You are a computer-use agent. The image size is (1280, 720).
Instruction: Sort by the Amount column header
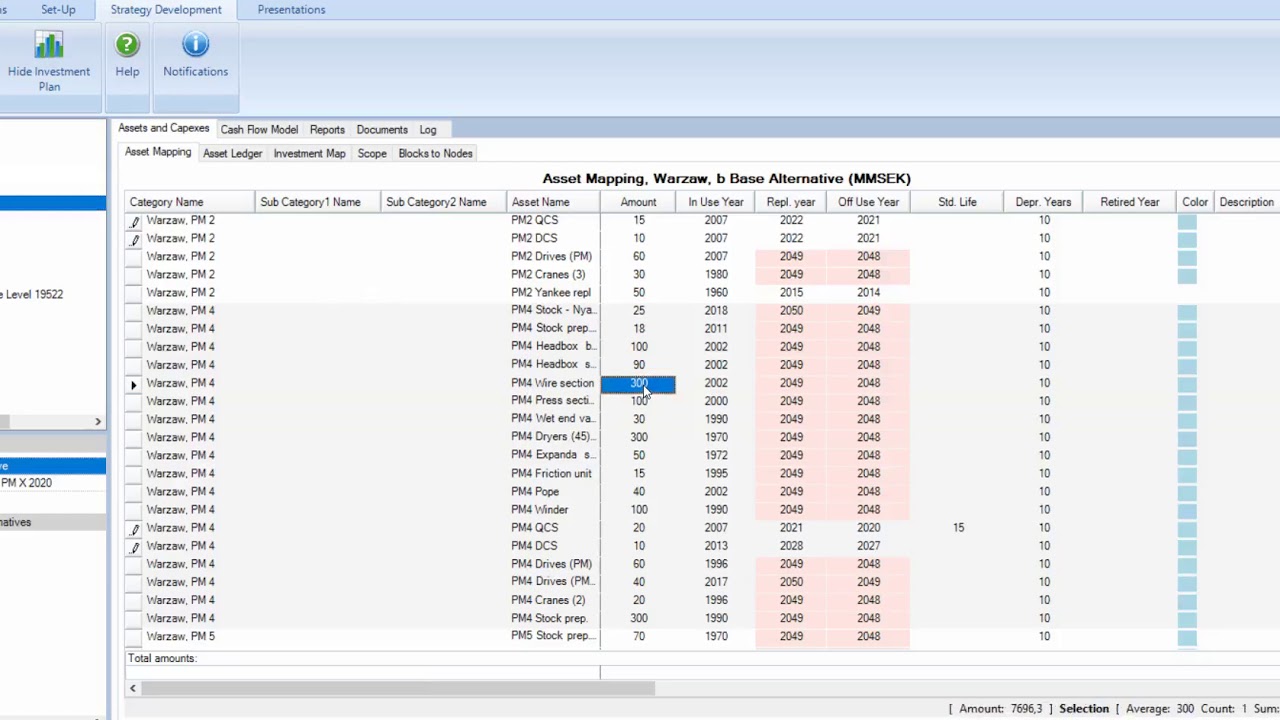pos(638,202)
